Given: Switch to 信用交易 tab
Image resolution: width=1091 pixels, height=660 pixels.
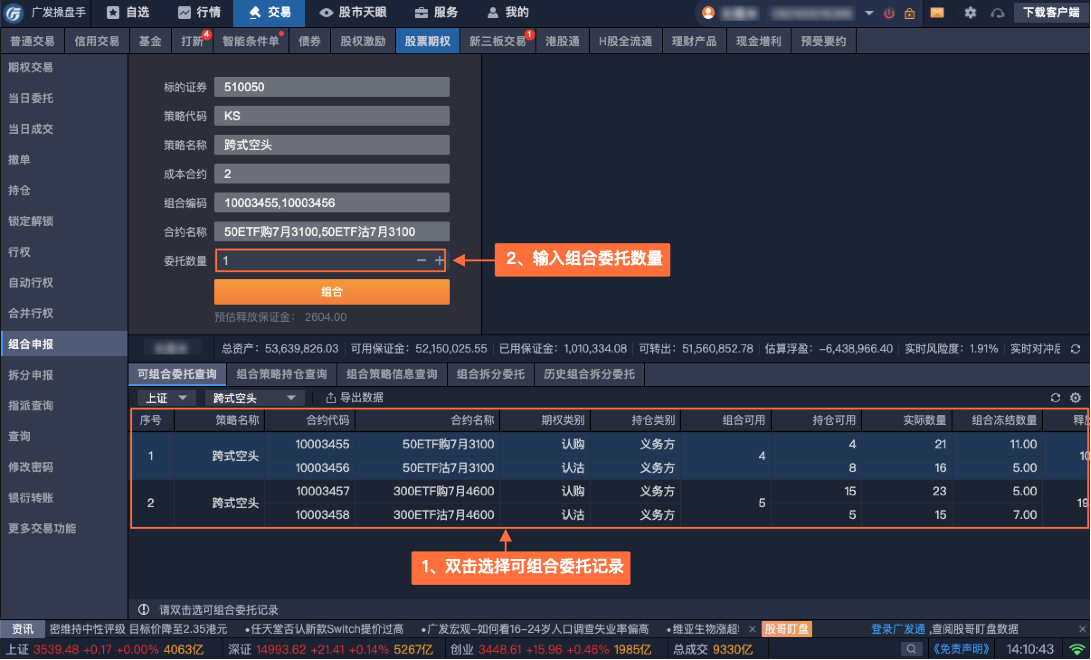Looking at the screenshot, I should [x=97, y=41].
